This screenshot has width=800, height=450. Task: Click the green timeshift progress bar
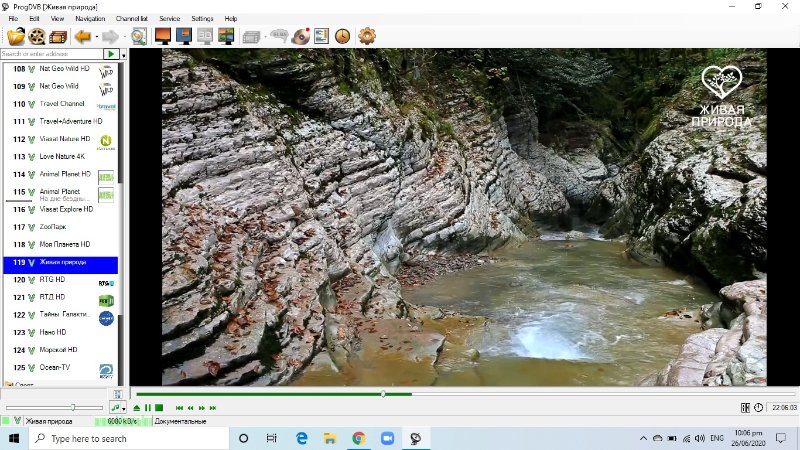(274, 394)
